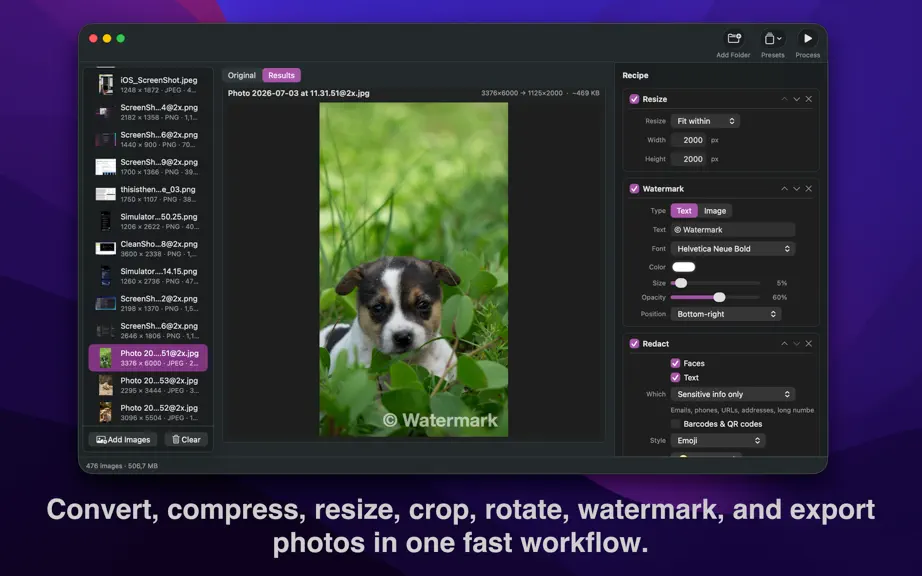Select the Photo 20...52@2x.jpg file

coord(148,413)
